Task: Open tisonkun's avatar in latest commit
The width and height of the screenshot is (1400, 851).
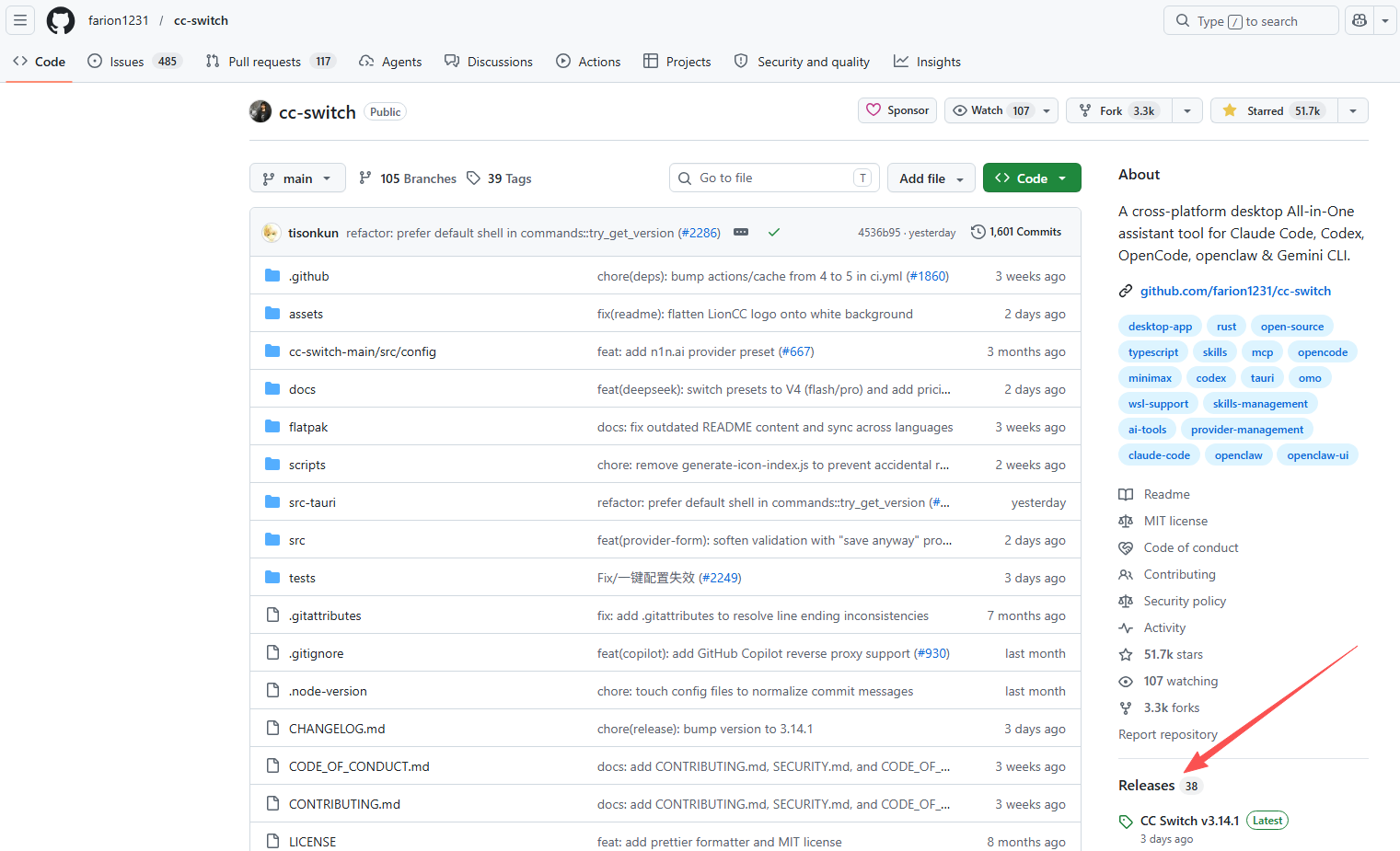Action: [x=272, y=233]
